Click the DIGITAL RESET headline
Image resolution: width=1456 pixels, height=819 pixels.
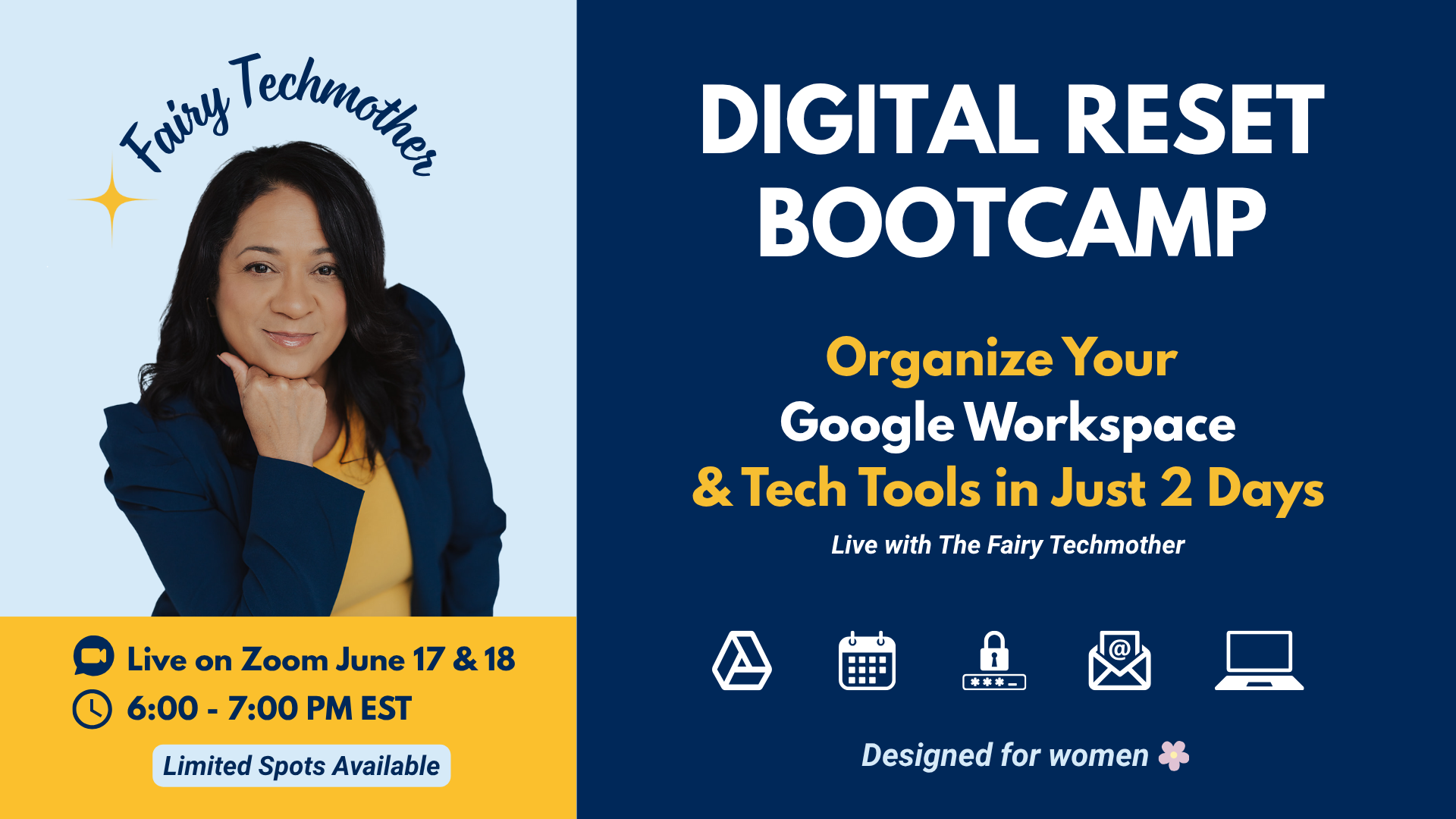tap(1011, 120)
